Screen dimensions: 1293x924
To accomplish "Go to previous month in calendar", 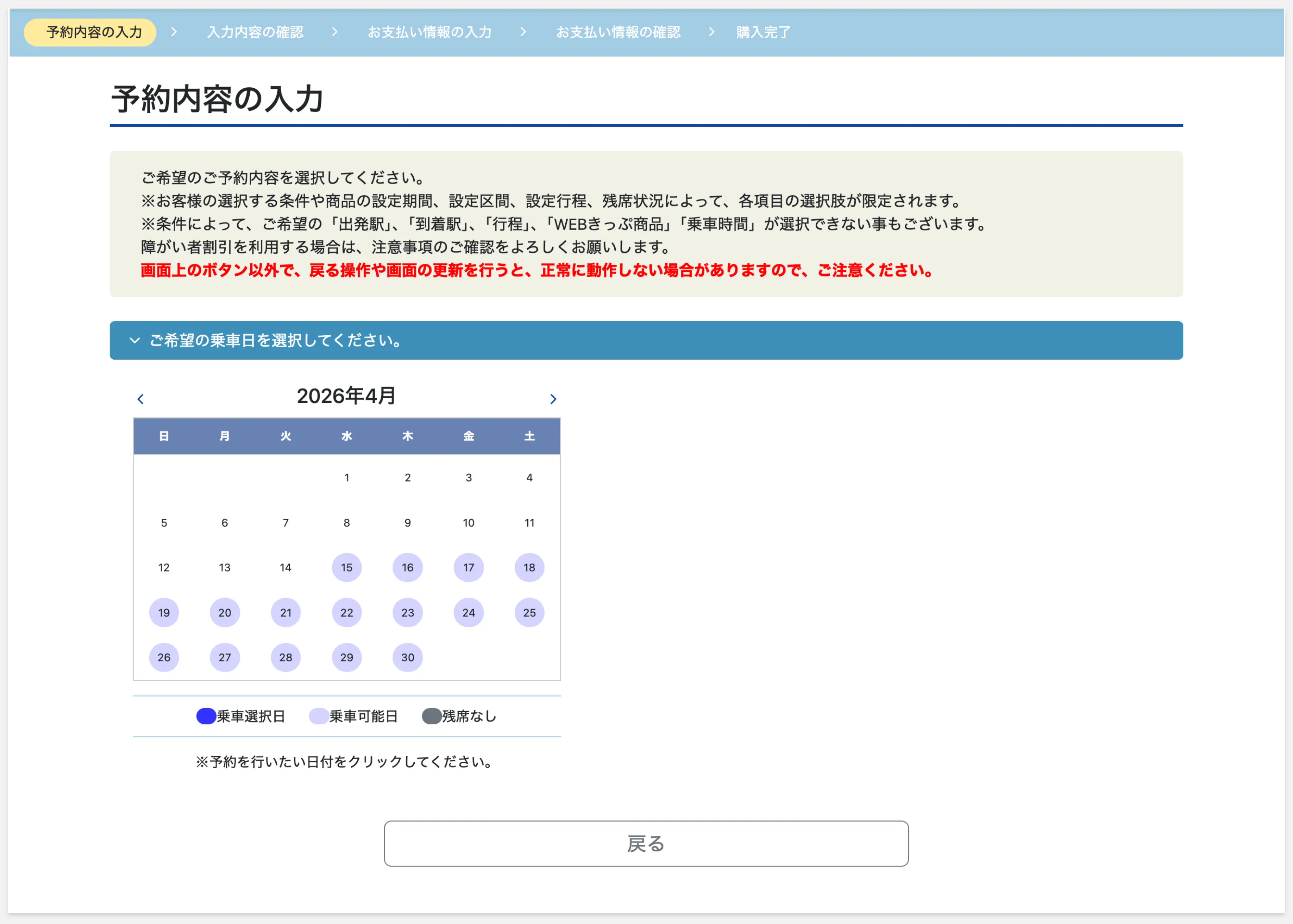I will (140, 399).
